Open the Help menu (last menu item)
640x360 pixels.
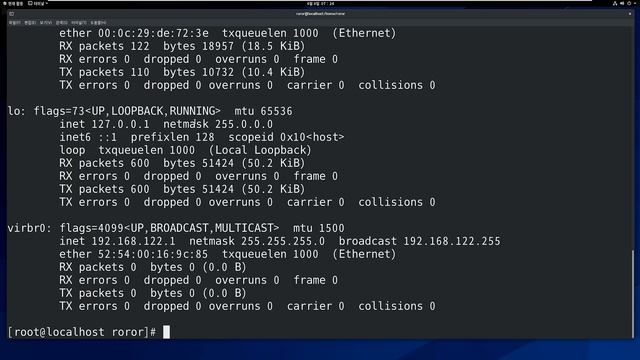point(98,22)
